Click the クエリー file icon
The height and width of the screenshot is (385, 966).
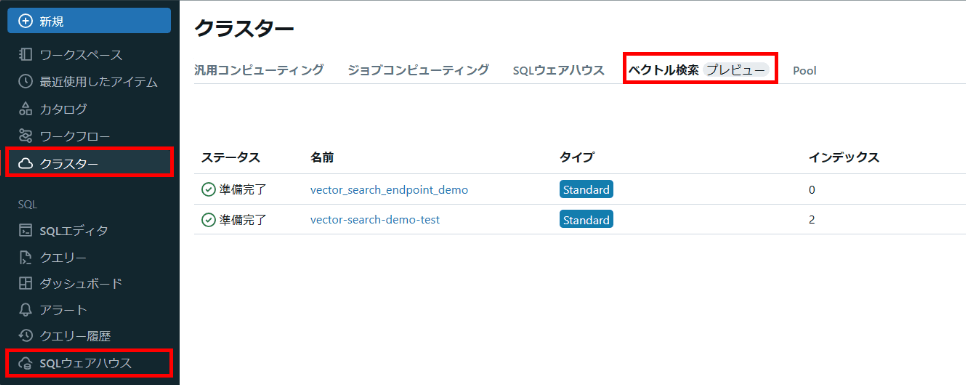click(x=25, y=257)
